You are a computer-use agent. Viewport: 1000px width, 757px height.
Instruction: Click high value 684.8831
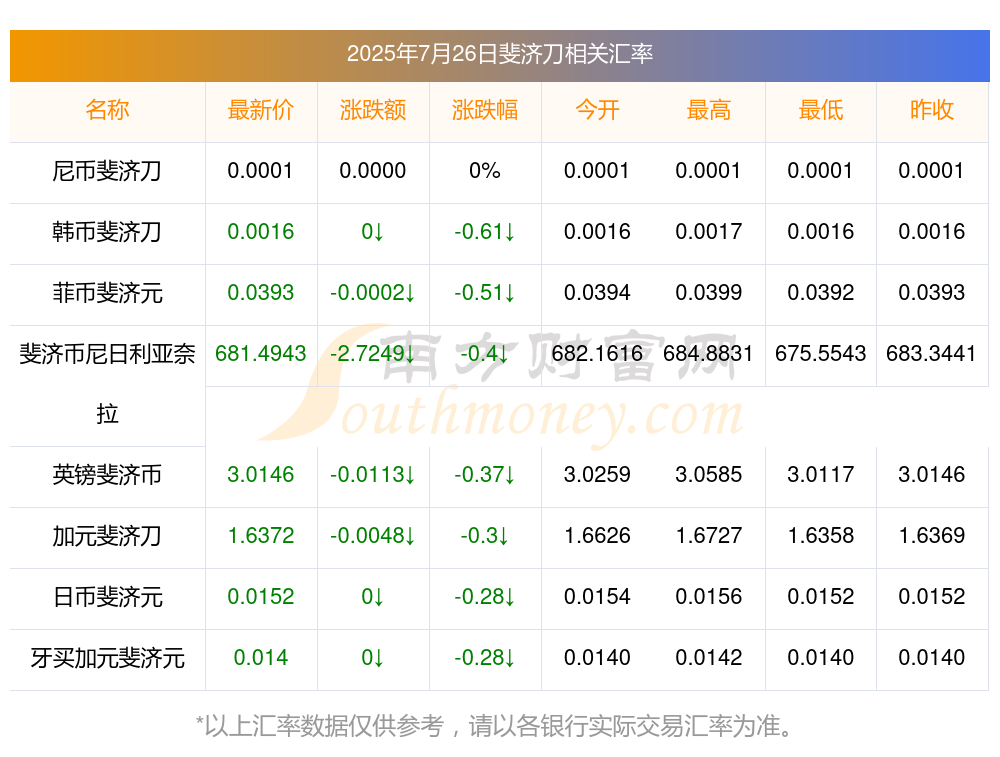coord(709,353)
